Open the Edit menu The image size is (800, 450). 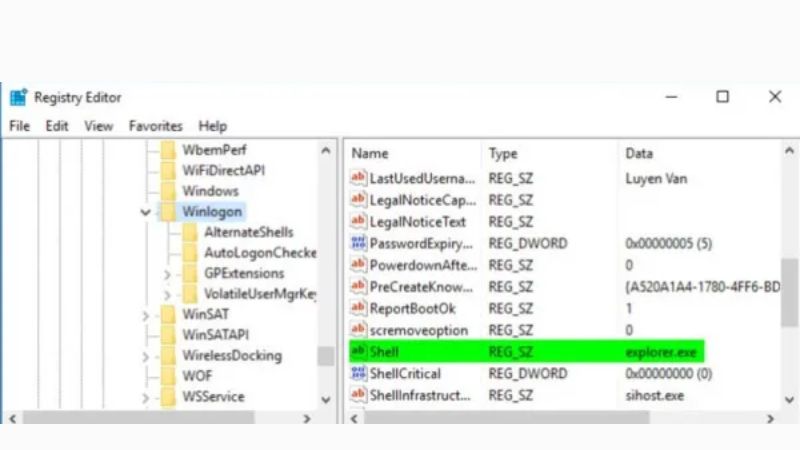pos(57,126)
